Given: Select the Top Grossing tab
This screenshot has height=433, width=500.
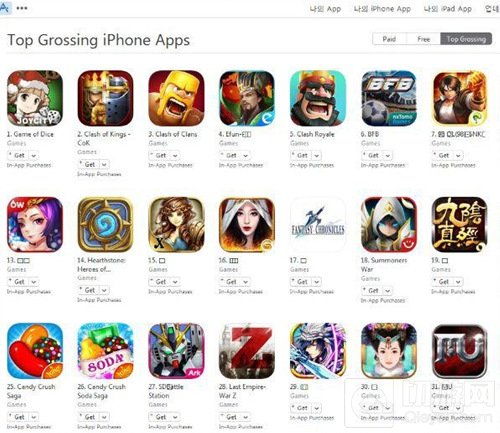Looking at the screenshot, I should point(466,39).
